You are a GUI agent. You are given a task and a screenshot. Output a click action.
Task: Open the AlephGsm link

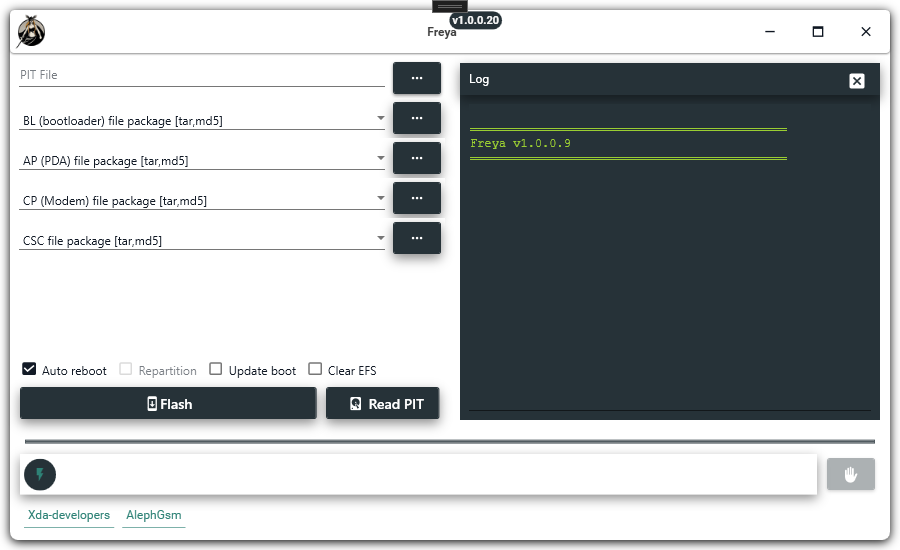[x=154, y=515]
